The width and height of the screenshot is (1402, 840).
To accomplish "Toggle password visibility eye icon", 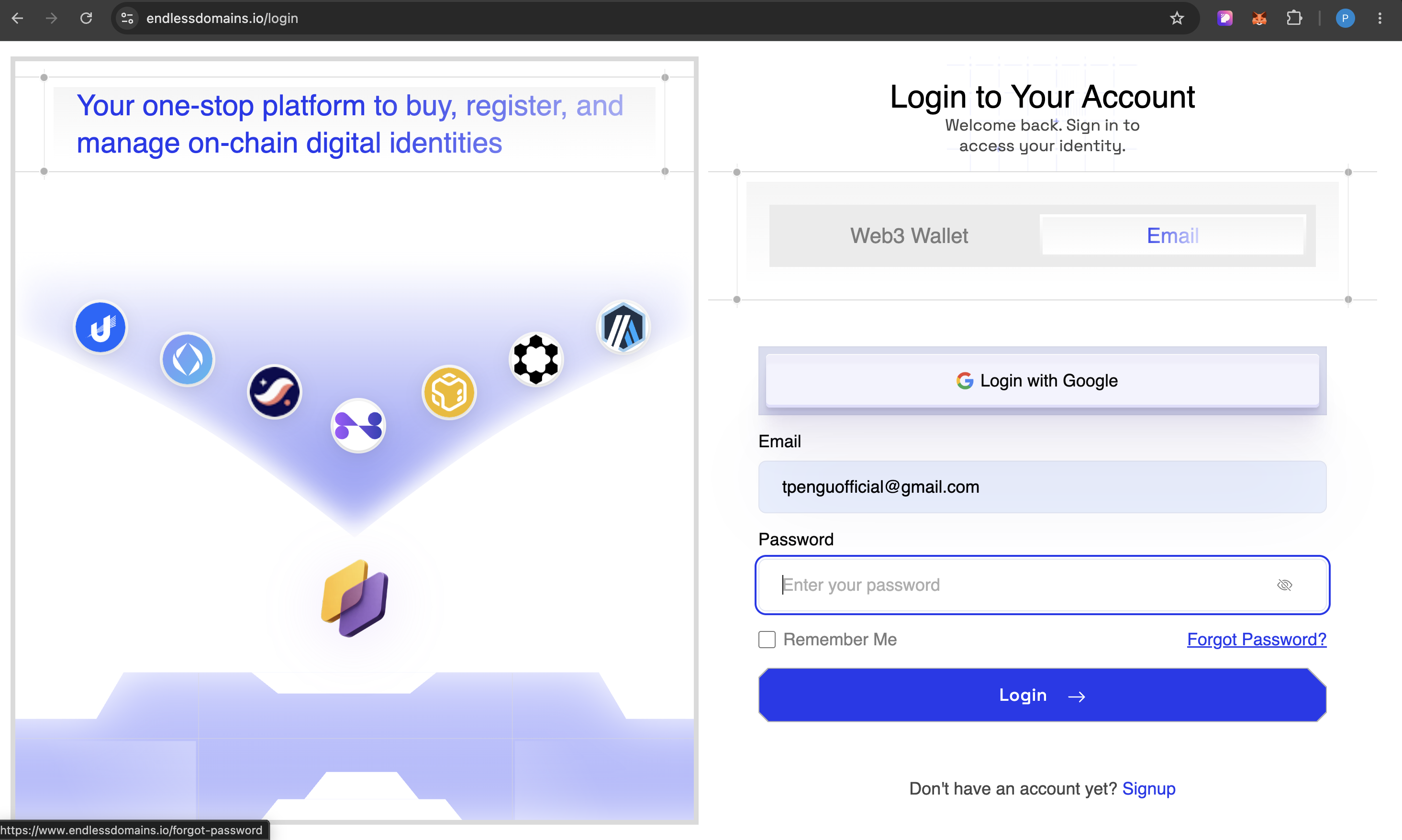I will [1284, 585].
